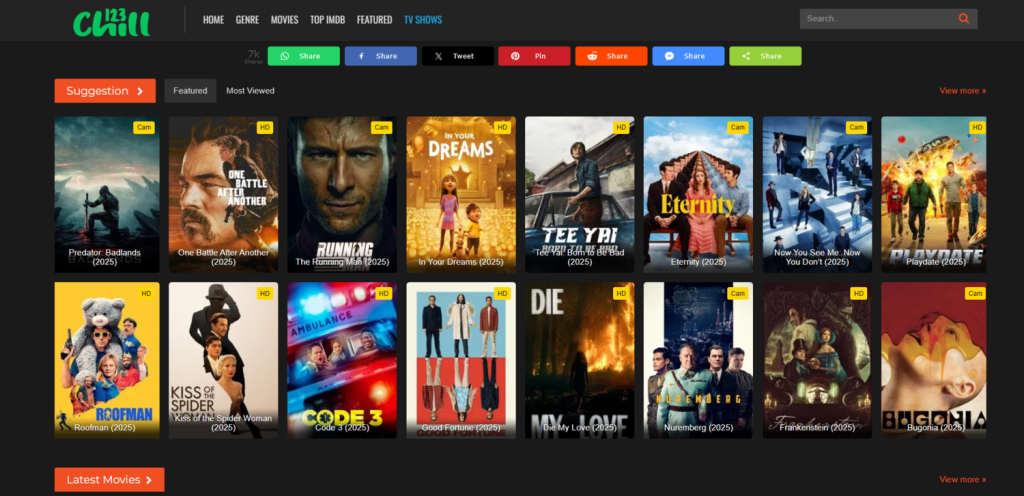Screen dimensions: 1024x496
Task: Click the Cam badge on Bugonia poster
Action: pyautogui.click(x=975, y=294)
